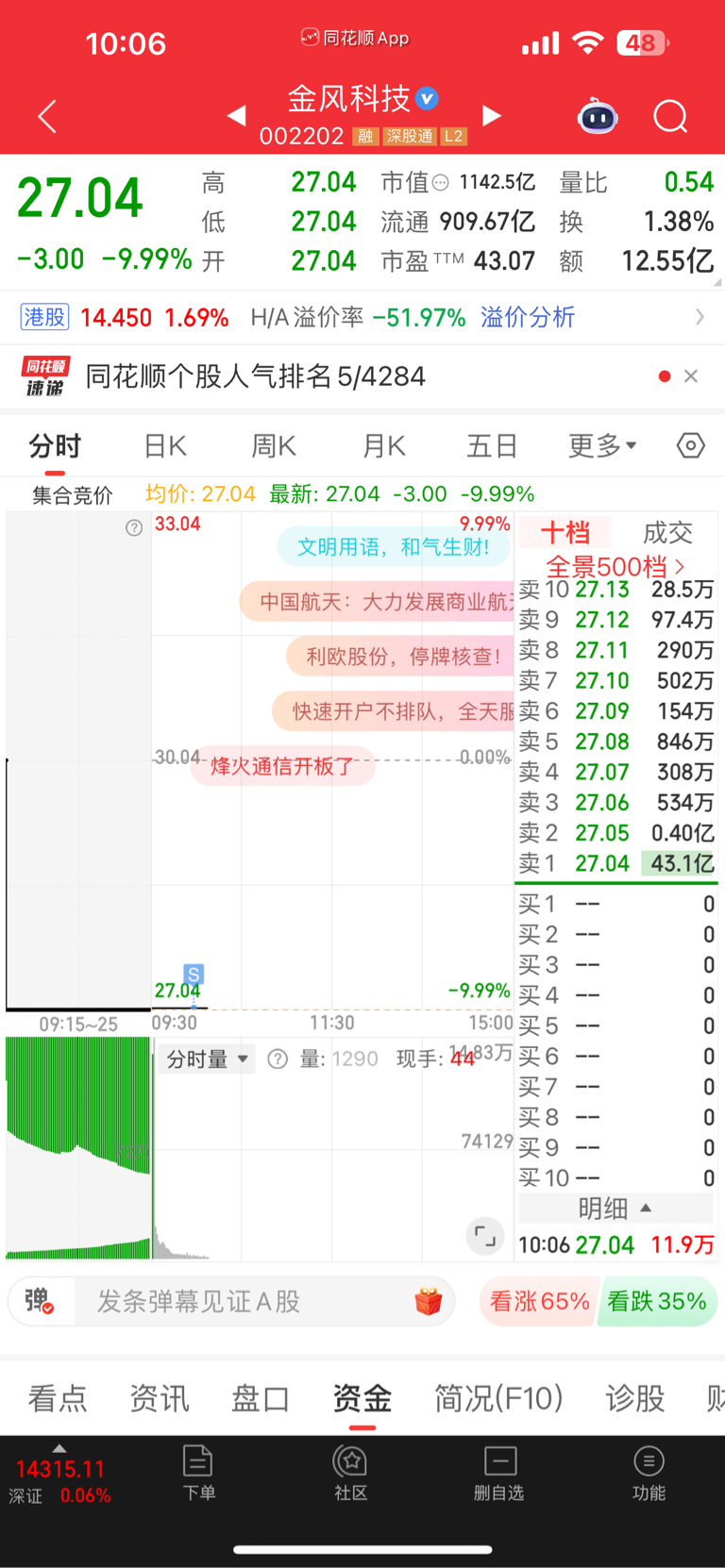Open H/A premium row chevron
The height and width of the screenshot is (1568, 725).
pyautogui.click(x=700, y=317)
